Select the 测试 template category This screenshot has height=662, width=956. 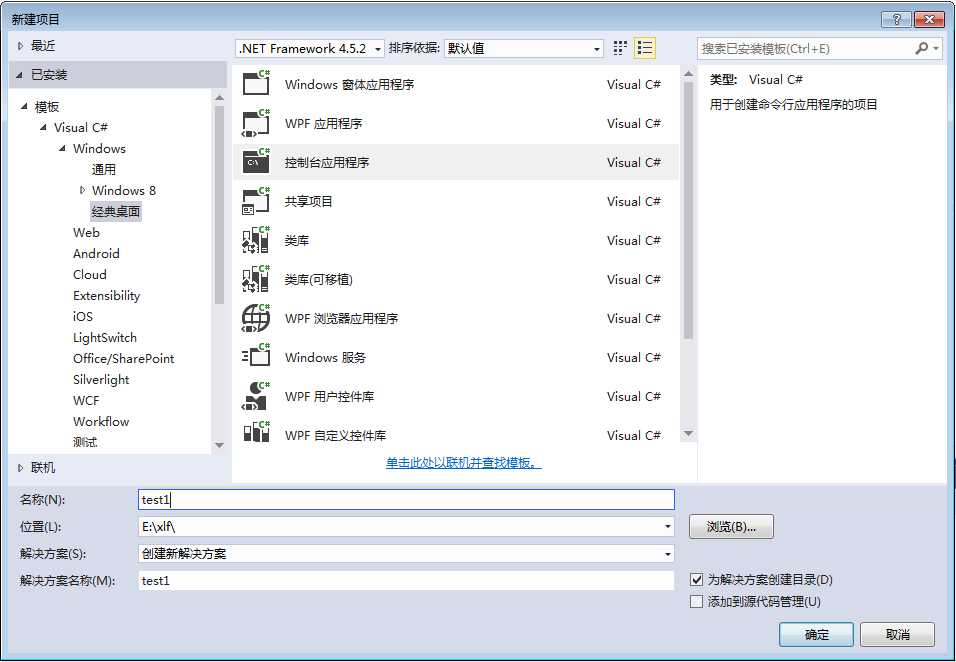pos(85,442)
